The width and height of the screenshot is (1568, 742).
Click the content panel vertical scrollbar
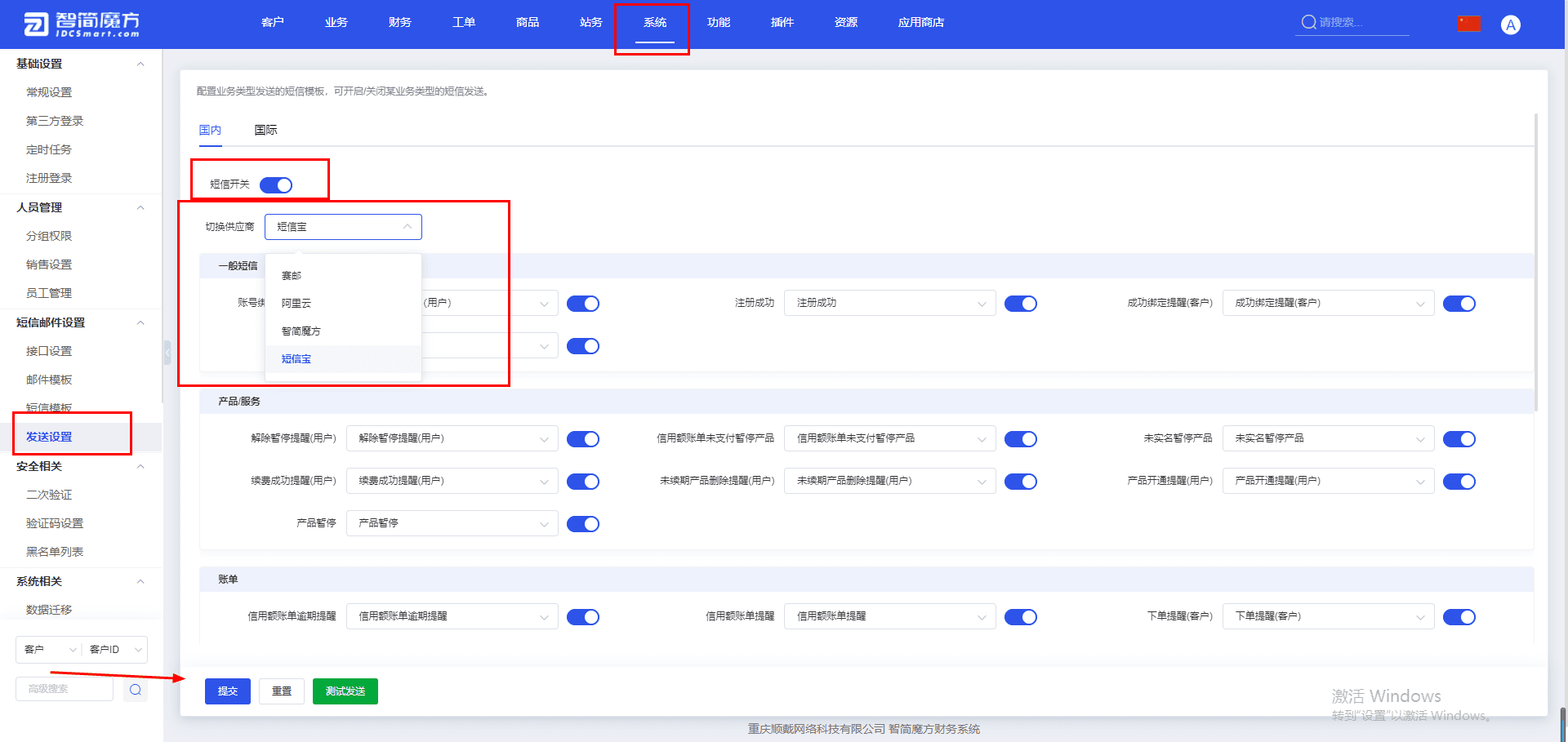(x=1536, y=261)
